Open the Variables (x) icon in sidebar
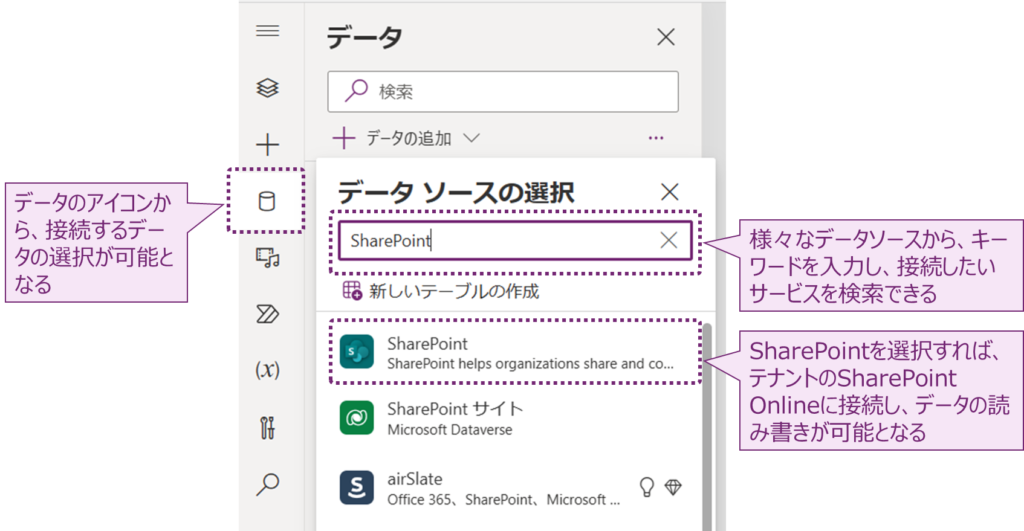Viewport: 1024px width, 531px height. (x=268, y=370)
